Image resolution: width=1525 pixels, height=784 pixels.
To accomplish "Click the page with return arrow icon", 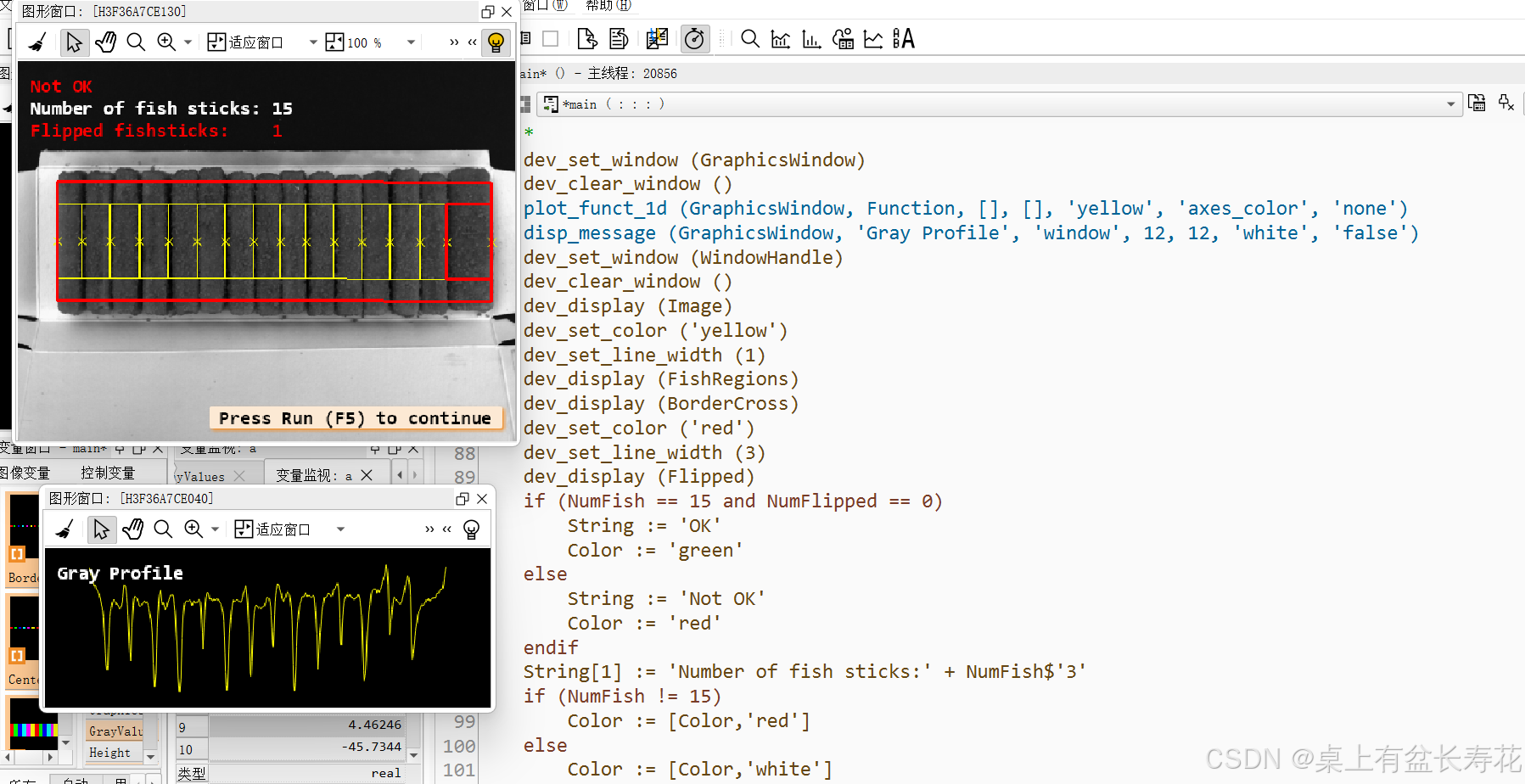I will pyautogui.click(x=587, y=39).
